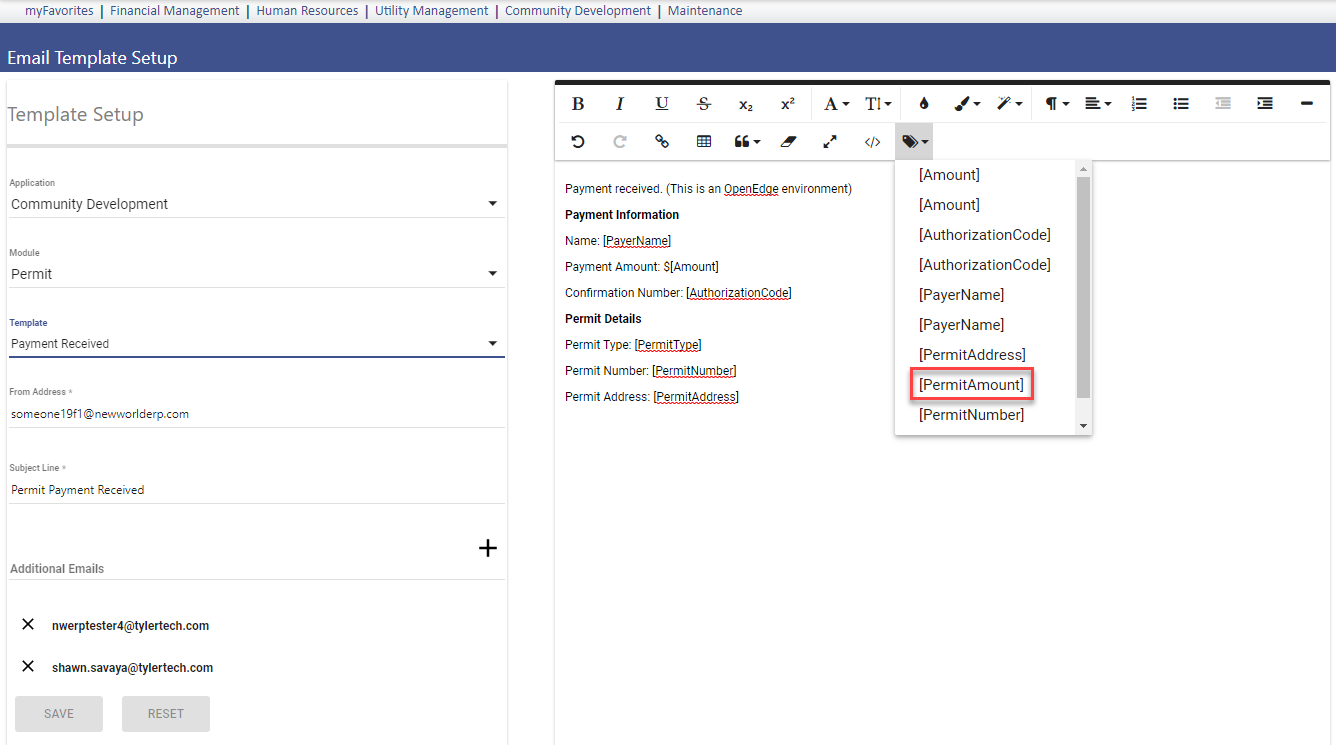Open the code view editor
Screen dimensions: 1336x745
click(x=872, y=142)
